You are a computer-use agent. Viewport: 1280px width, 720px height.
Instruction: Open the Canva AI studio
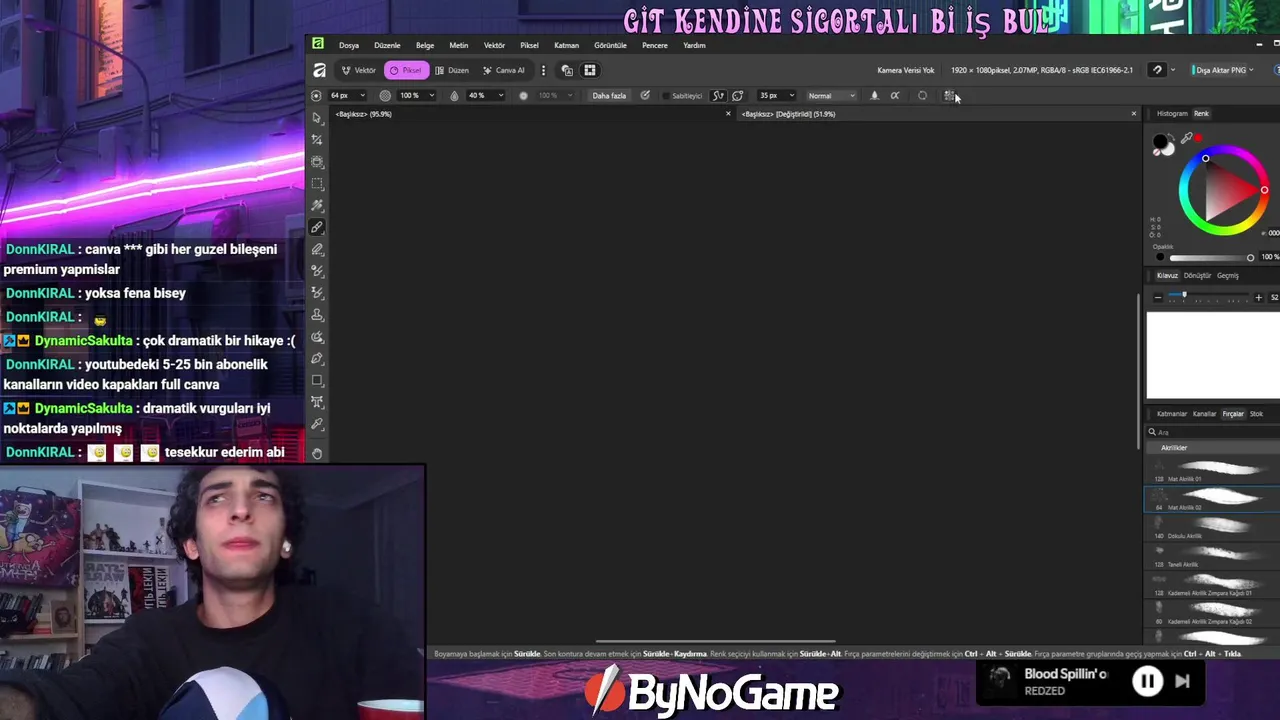[504, 70]
